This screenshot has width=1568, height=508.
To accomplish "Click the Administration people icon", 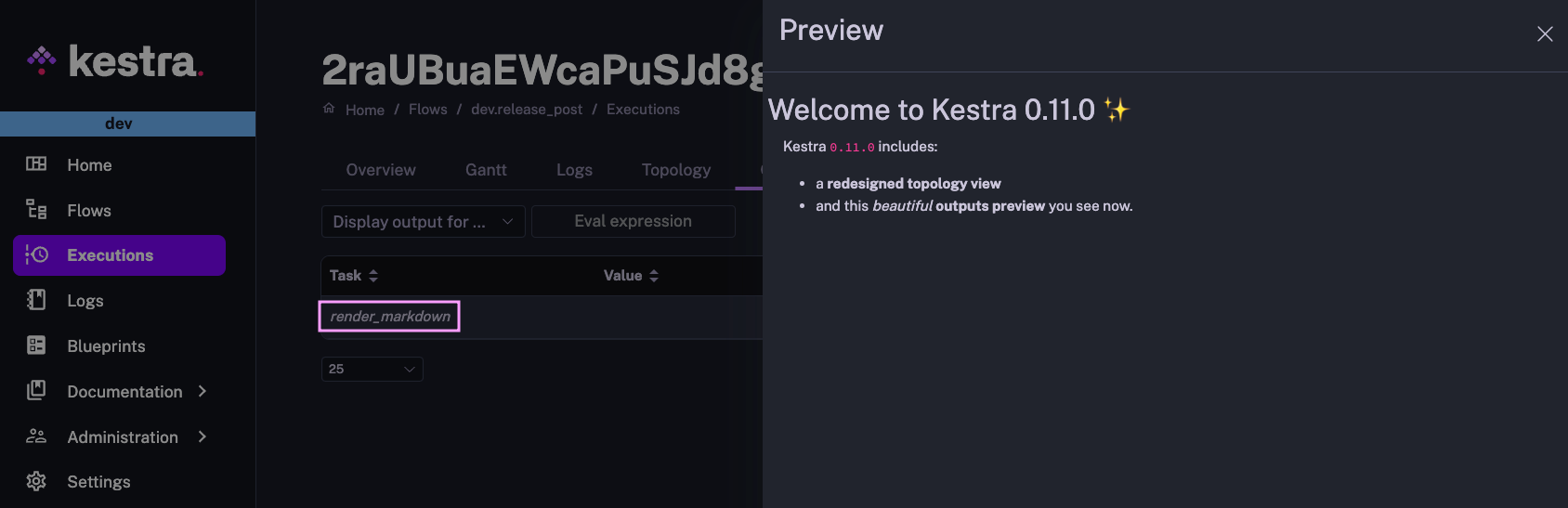I will pyautogui.click(x=36, y=436).
